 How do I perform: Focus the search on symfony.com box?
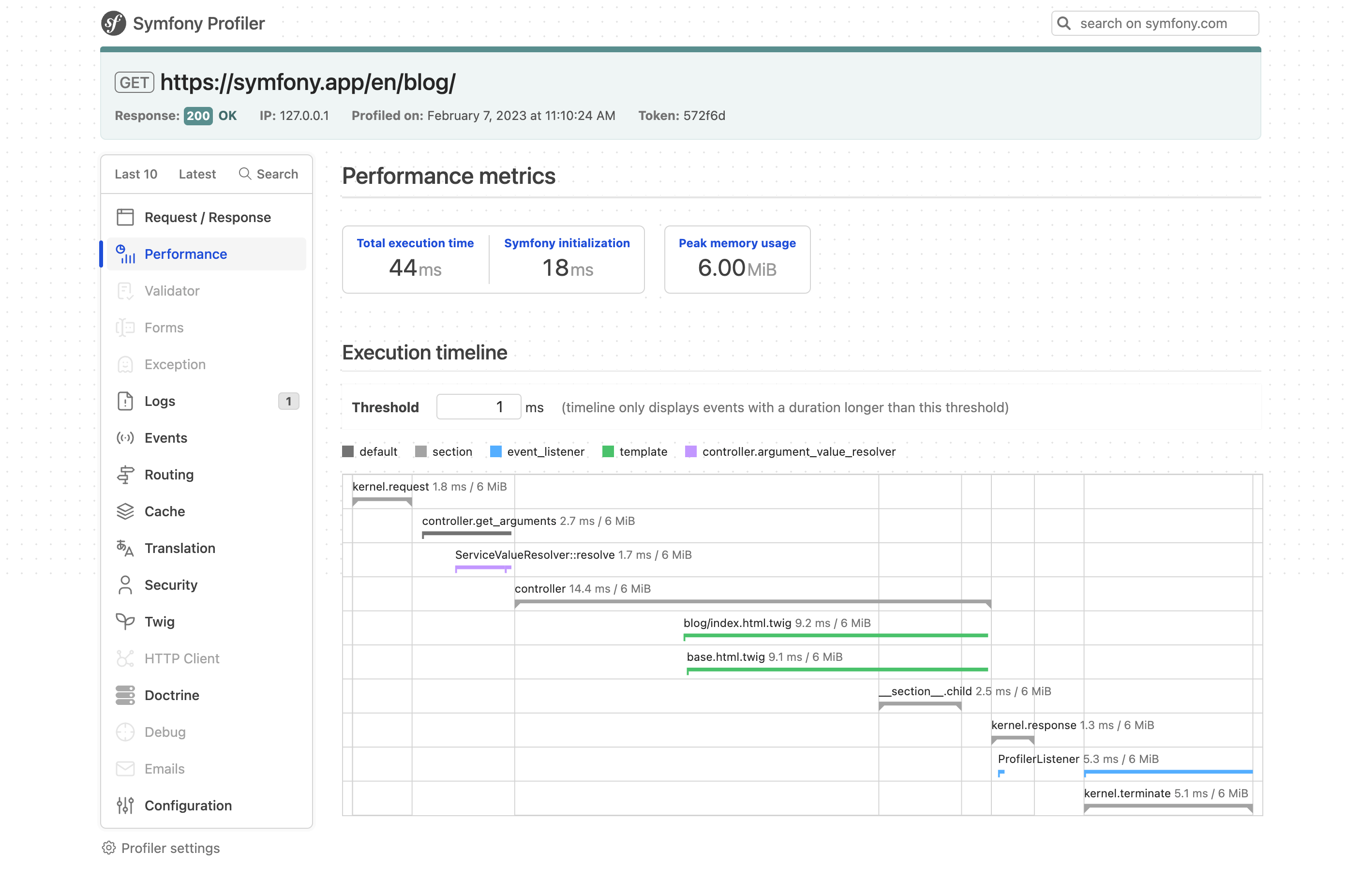[1160, 23]
